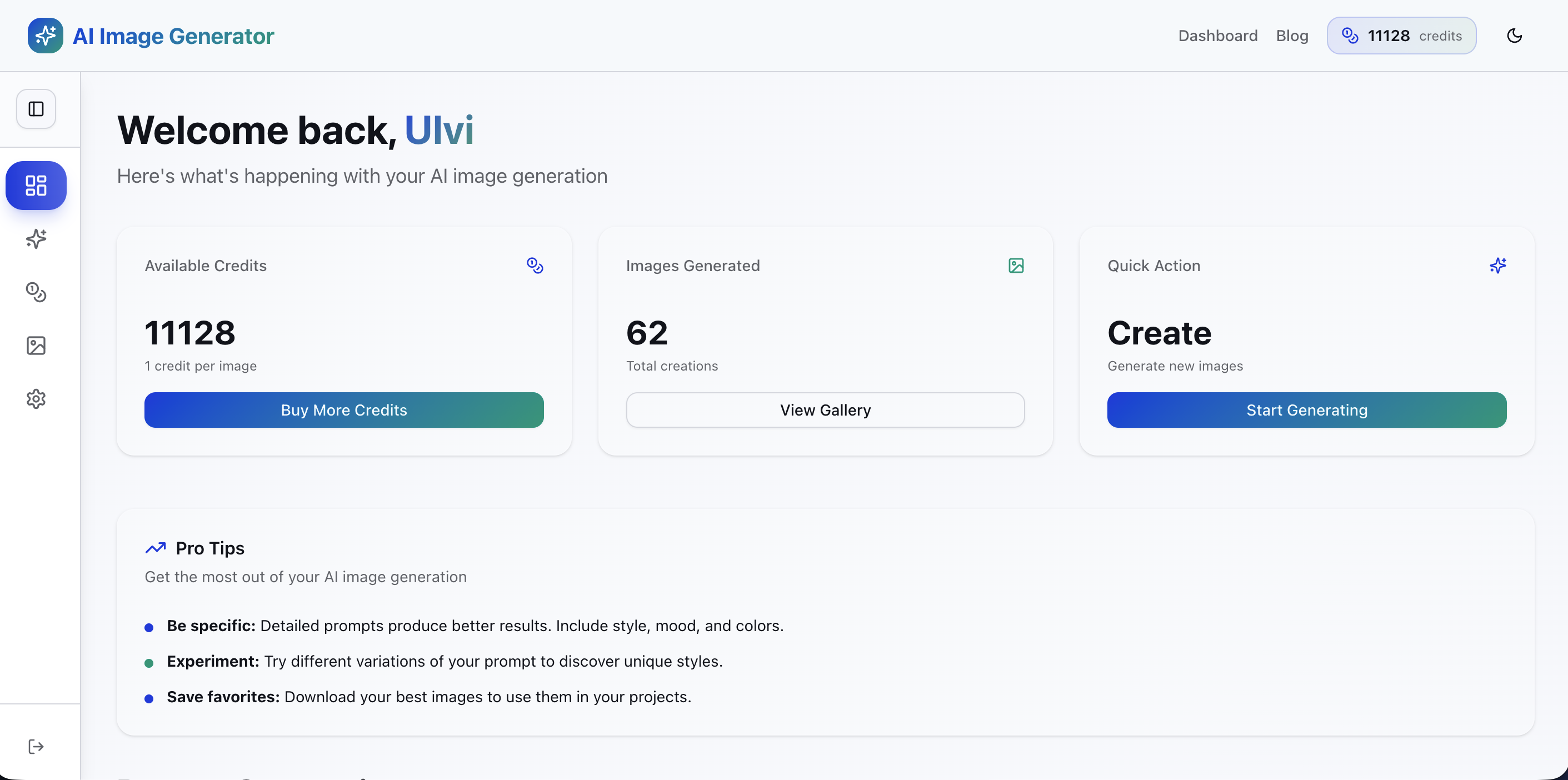Image resolution: width=1568 pixels, height=780 pixels.
Task: Click the coins icon on Available Credits card
Action: click(535, 266)
